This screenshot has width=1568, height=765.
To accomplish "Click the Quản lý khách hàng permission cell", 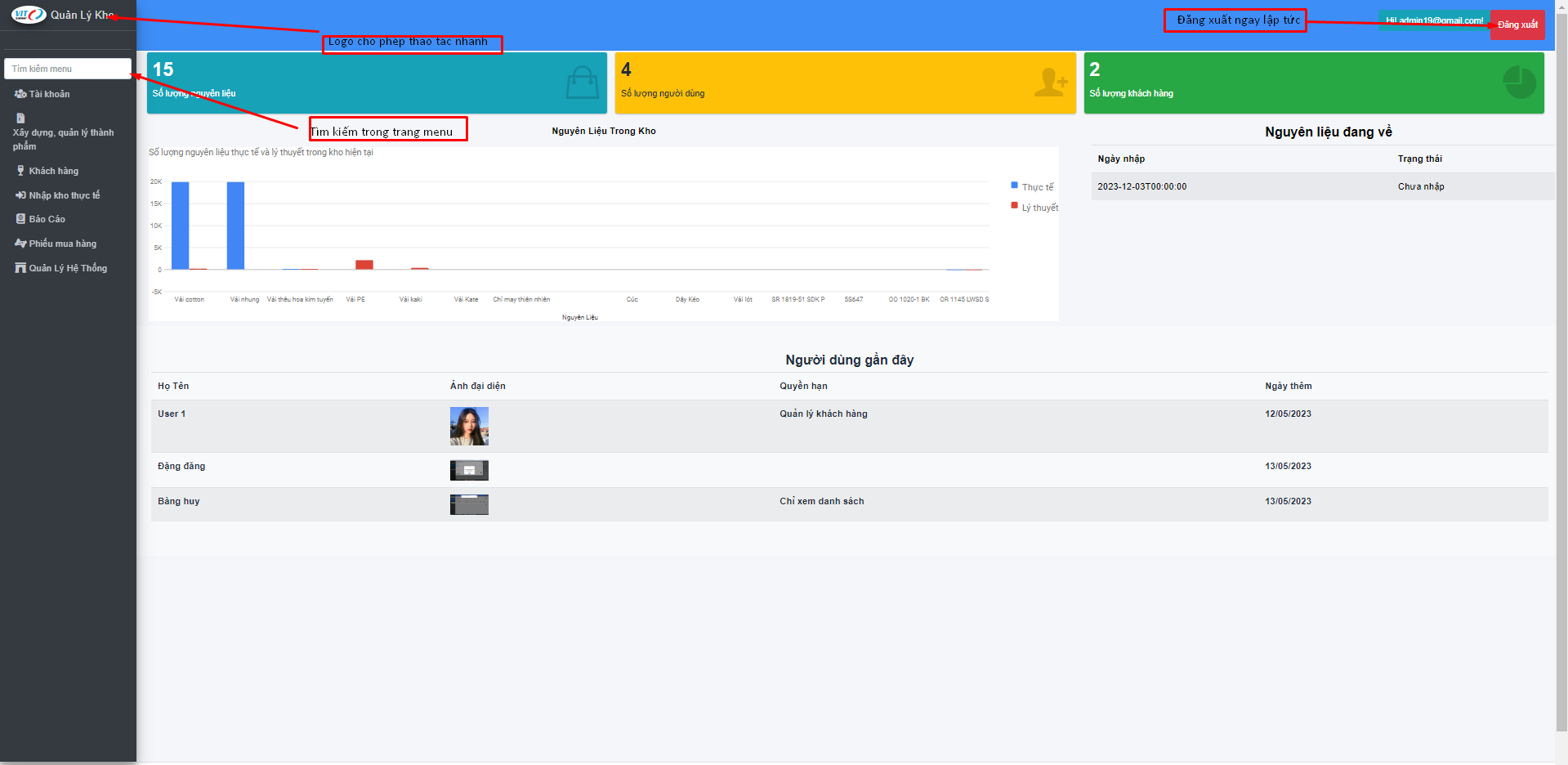I will pyautogui.click(x=824, y=414).
